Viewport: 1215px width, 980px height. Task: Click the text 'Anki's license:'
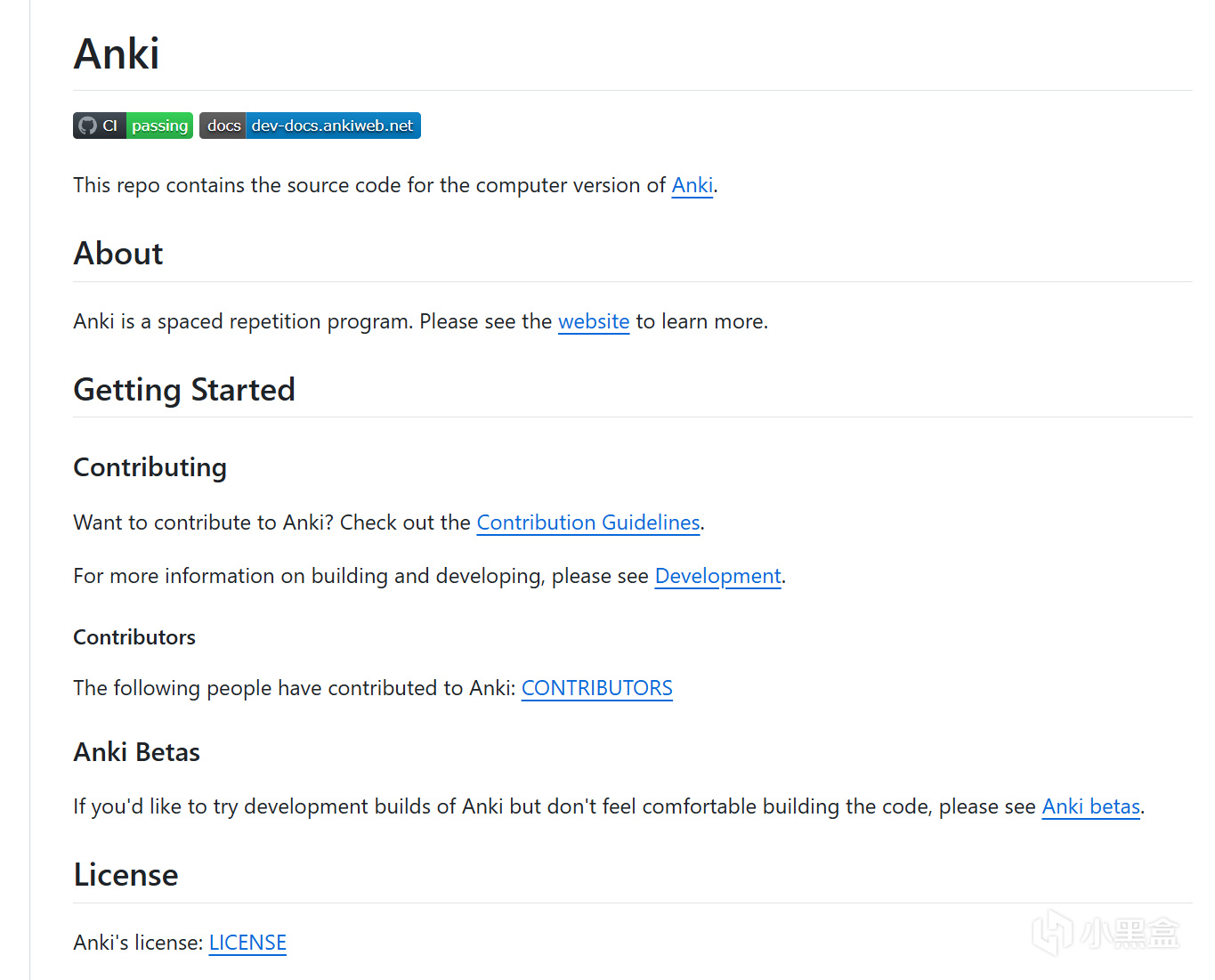click(x=139, y=943)
